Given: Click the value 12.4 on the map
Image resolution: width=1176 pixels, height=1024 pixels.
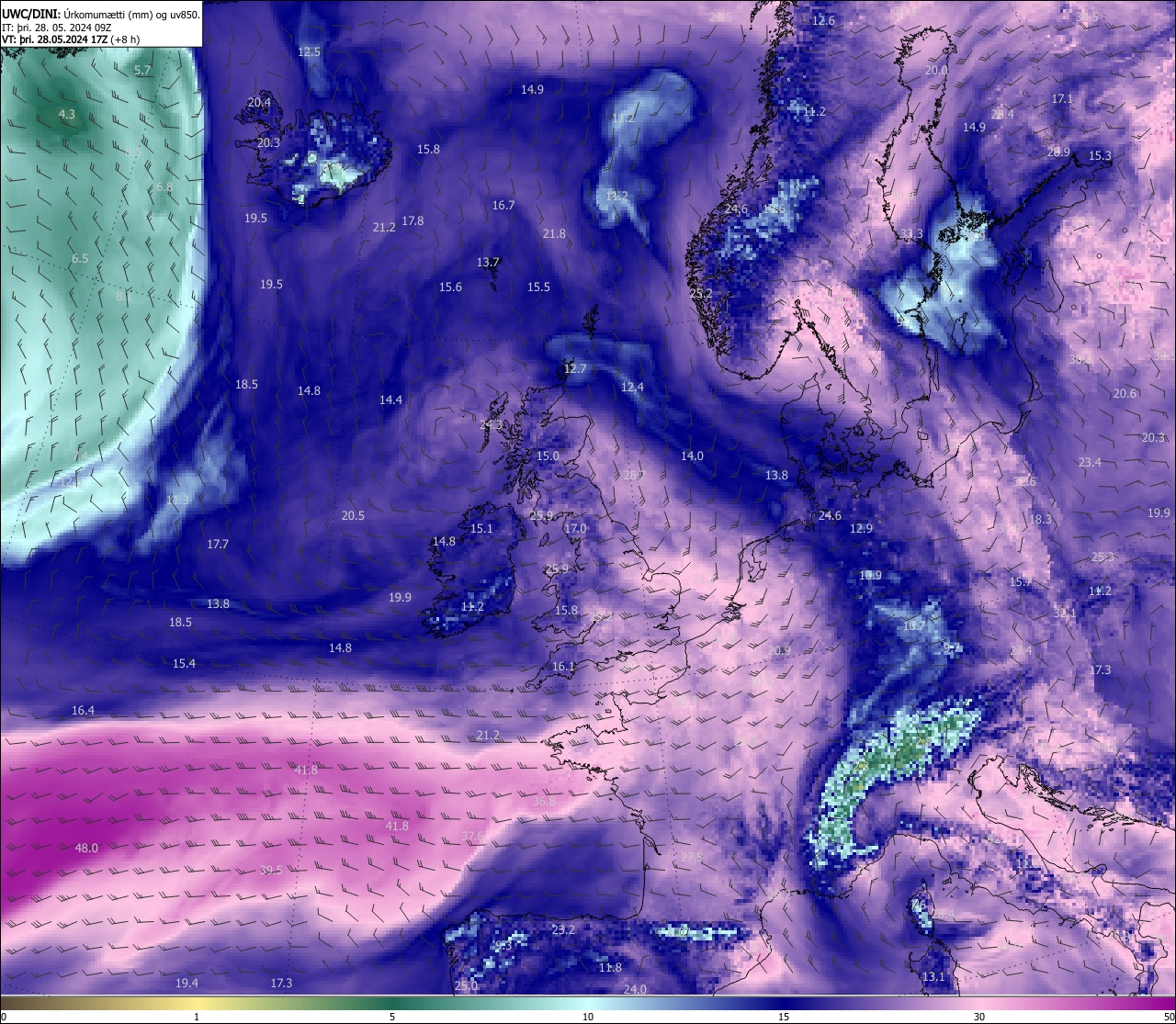Looking at the screenshot, I should click(x=632, y=387).
